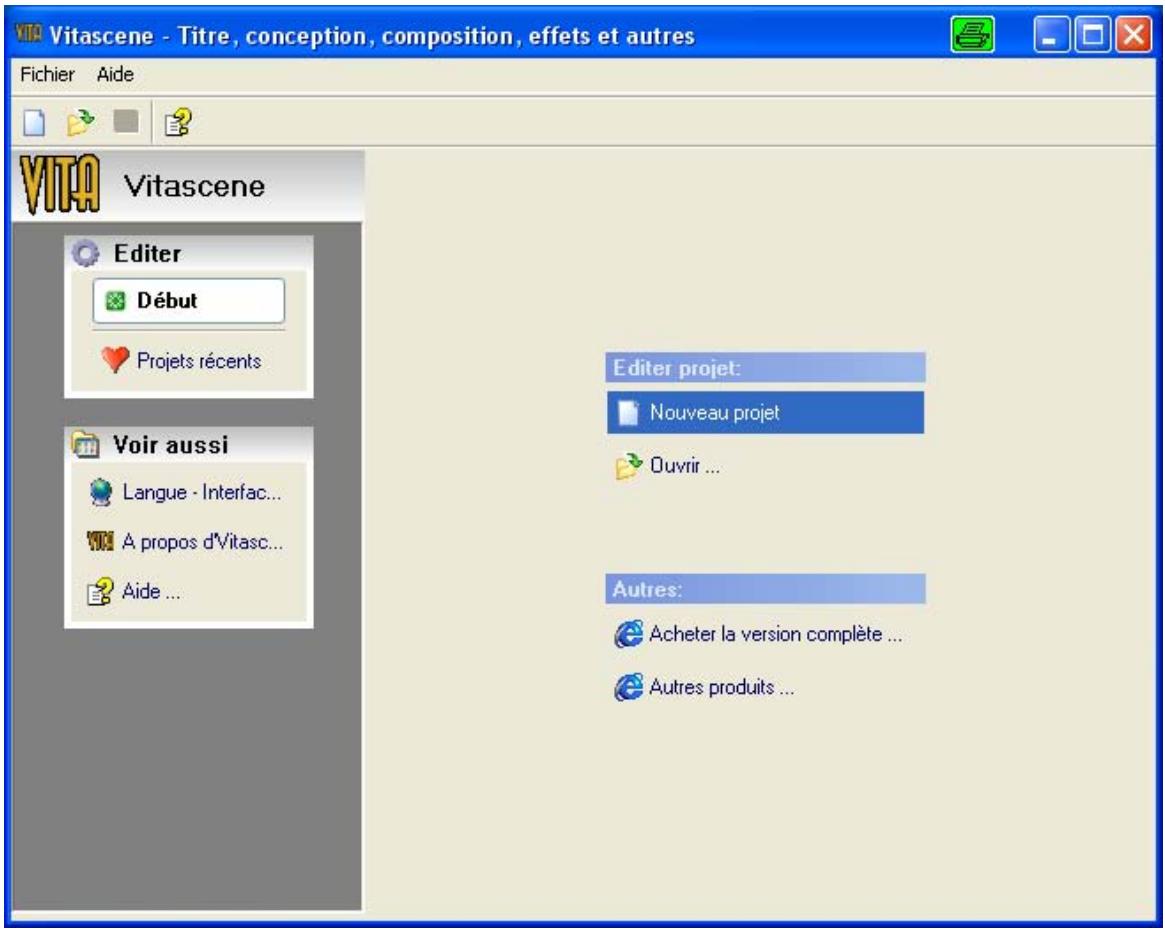The image size is (1165, 932).
Task: Close the Vitascene window
Action: [x=1134, y=35]
